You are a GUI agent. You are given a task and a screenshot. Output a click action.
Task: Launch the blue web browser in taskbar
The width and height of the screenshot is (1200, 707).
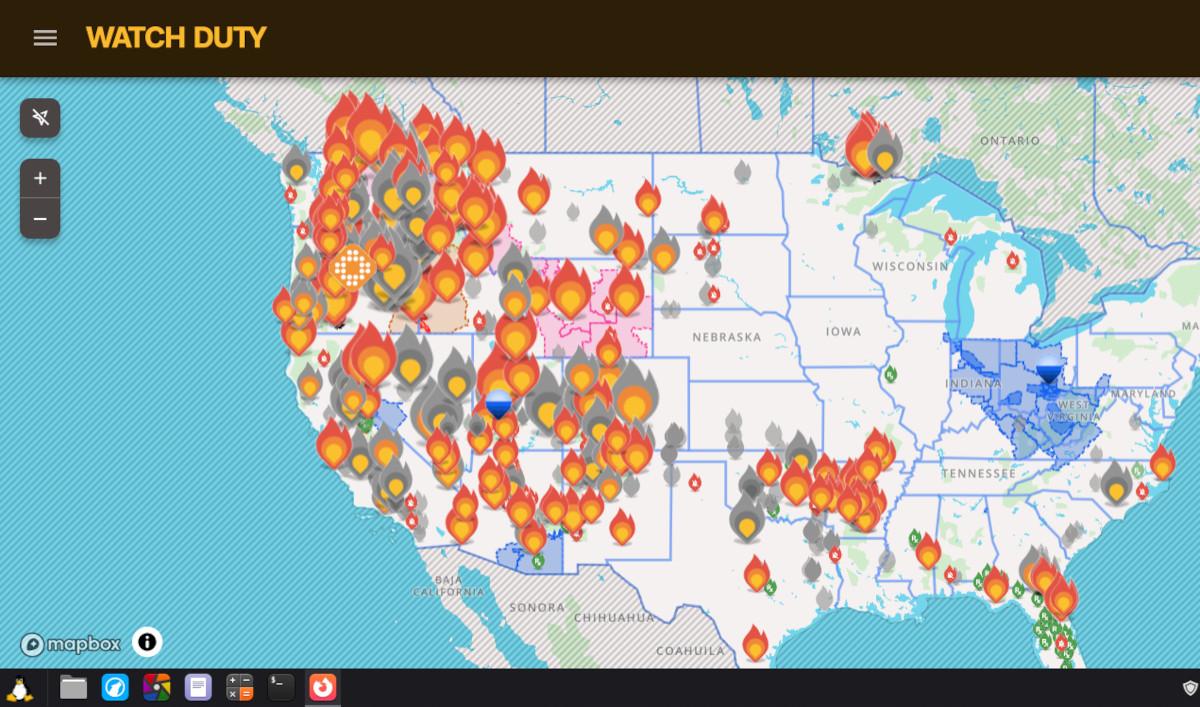pos(115,688)
